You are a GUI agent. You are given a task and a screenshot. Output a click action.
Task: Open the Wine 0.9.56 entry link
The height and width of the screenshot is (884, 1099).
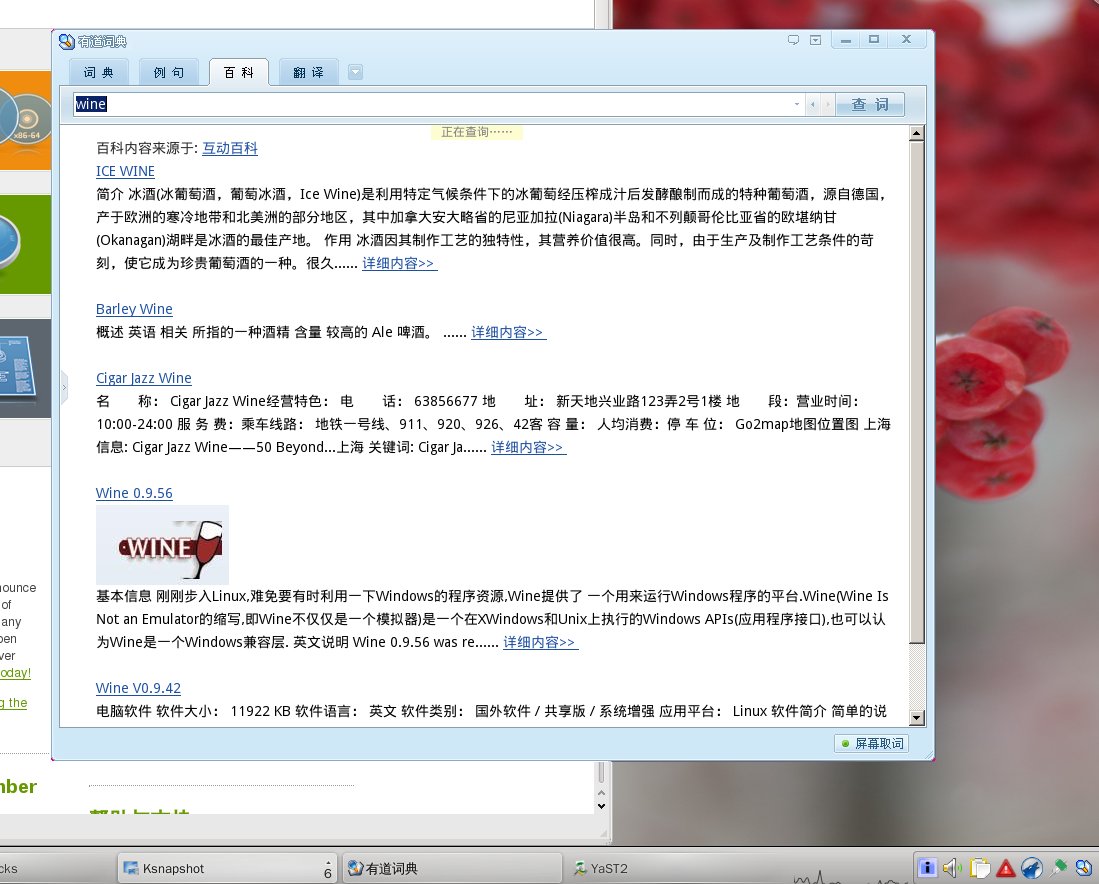(134, 493)
